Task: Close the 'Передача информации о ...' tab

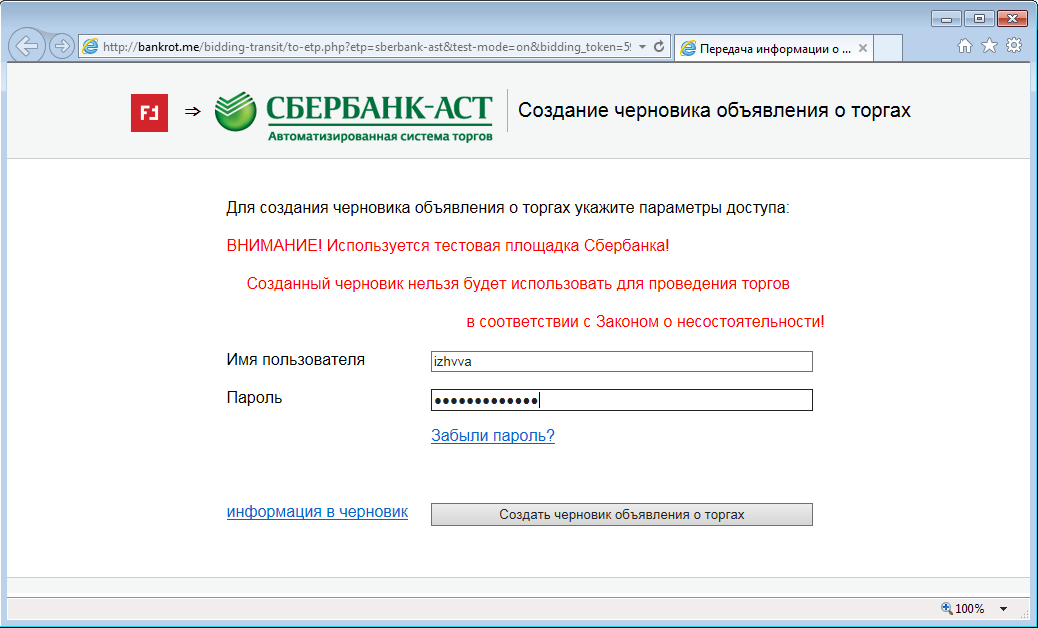Action: (x=863, y=48)
